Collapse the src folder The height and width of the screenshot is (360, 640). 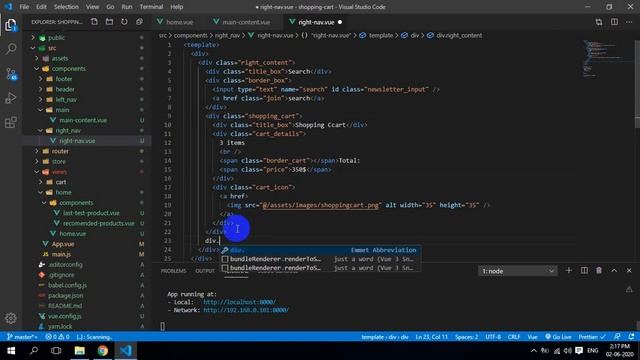click(52, 48)
